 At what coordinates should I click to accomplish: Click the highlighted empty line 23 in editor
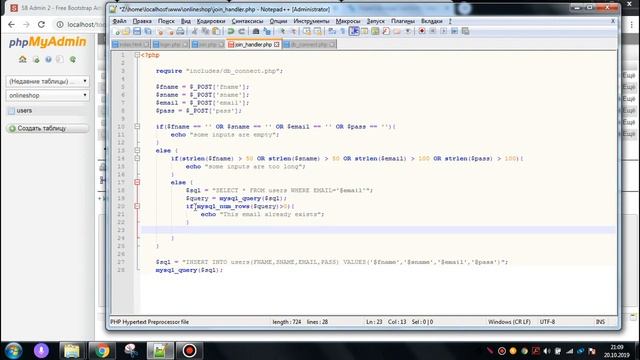[378, 230]
